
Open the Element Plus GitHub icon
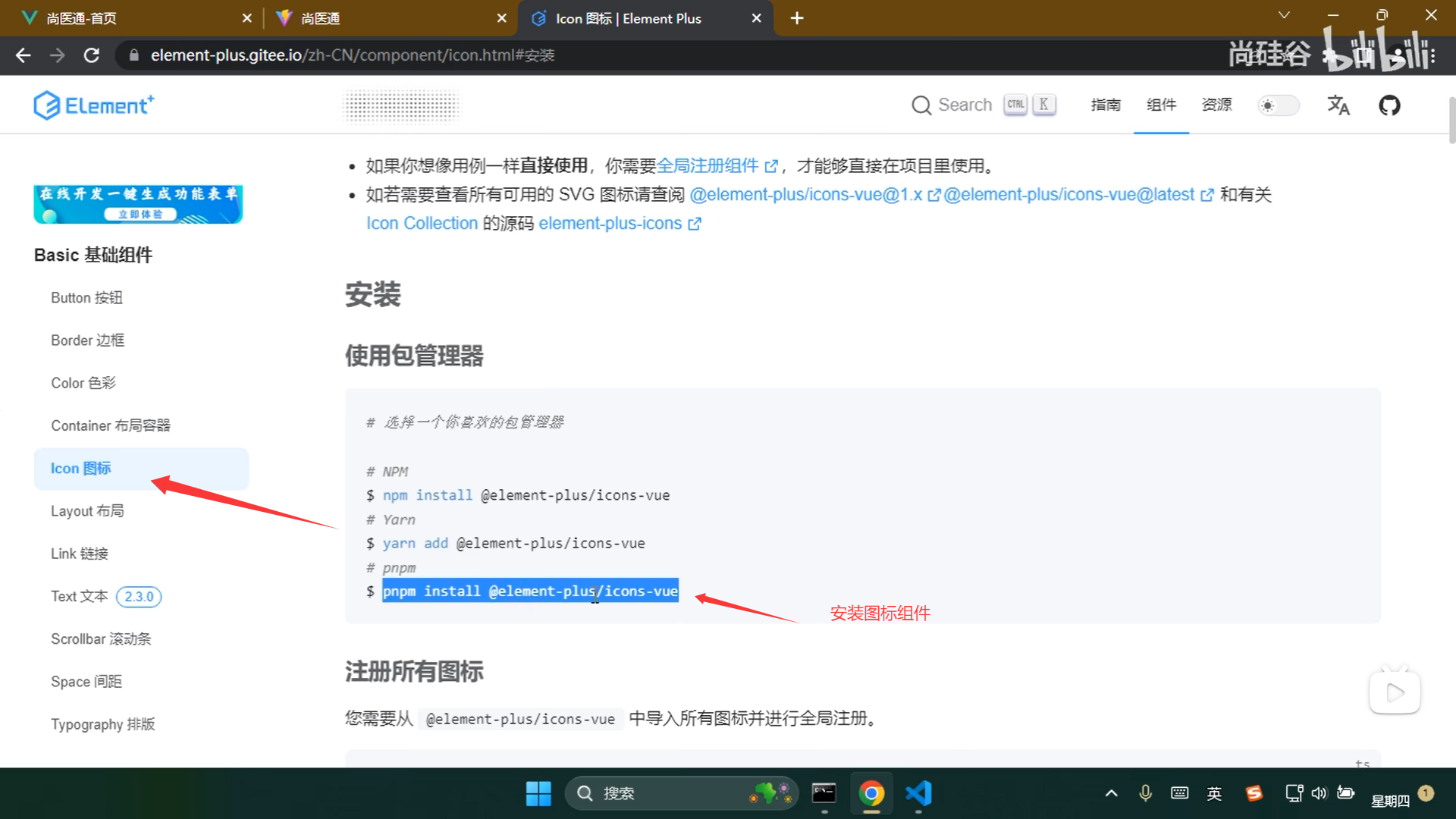(1389, 105)
